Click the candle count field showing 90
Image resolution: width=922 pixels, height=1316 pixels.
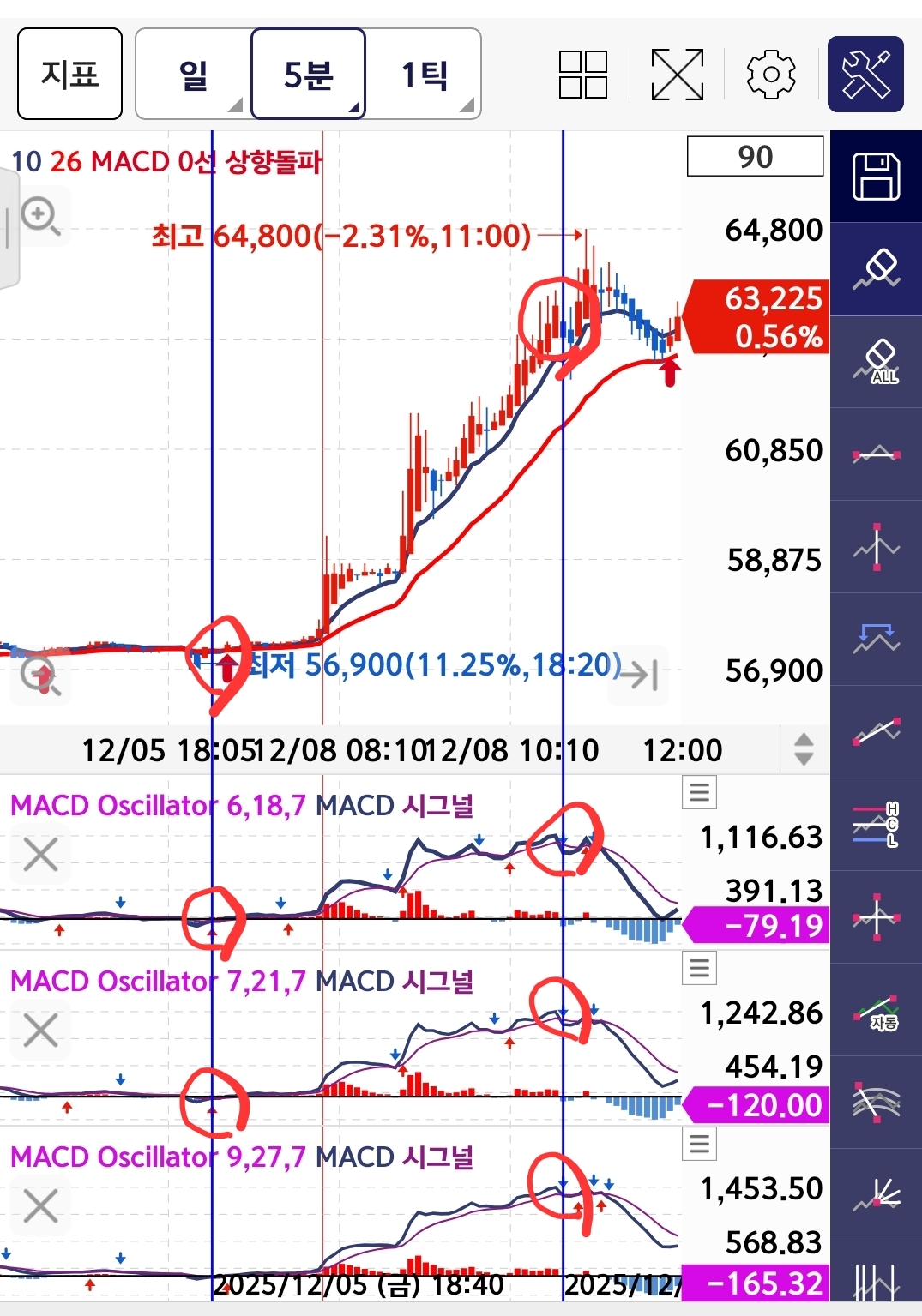click(755, 157)
